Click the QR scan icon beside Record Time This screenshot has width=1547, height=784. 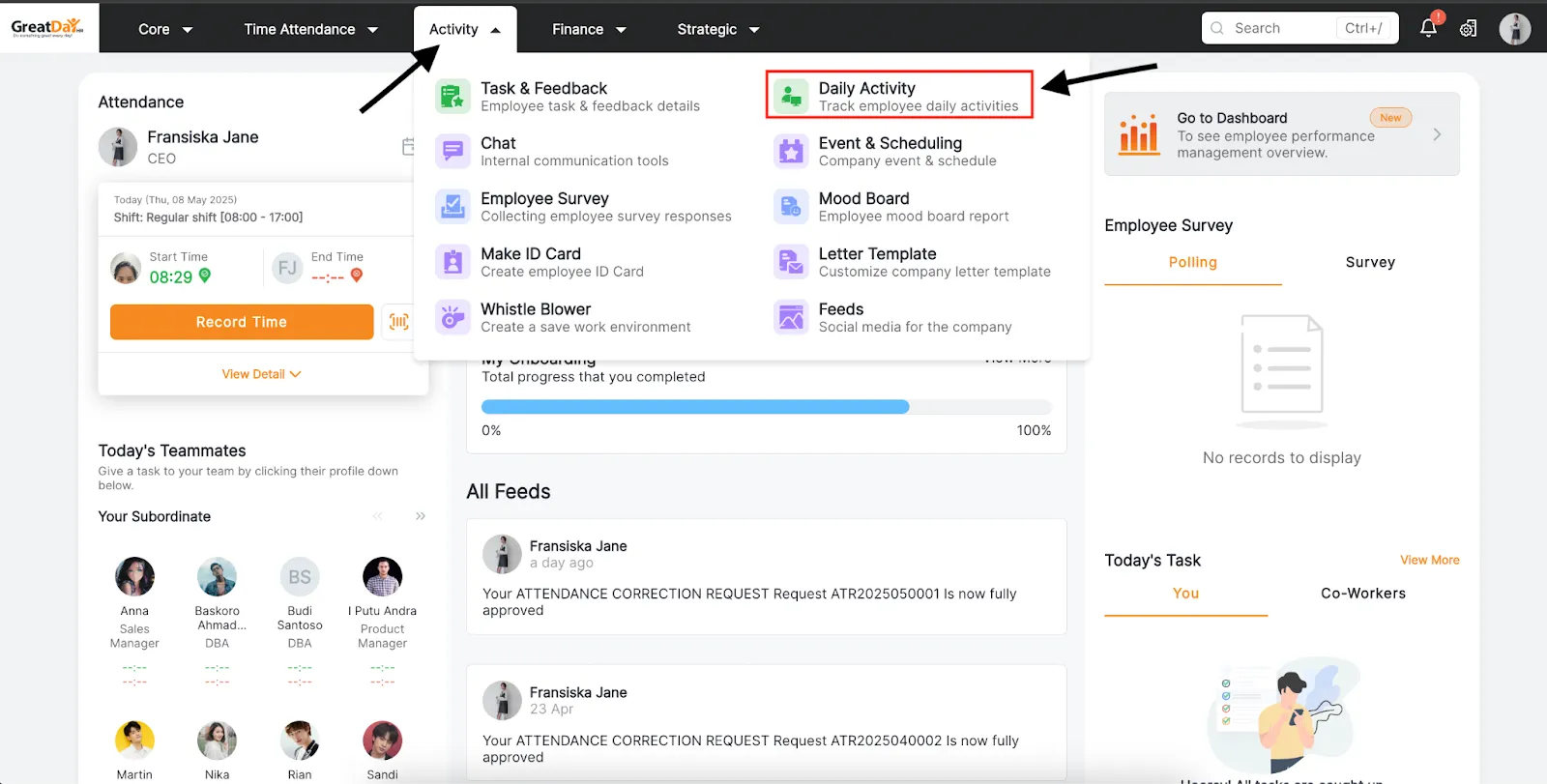tap(398, 322)
